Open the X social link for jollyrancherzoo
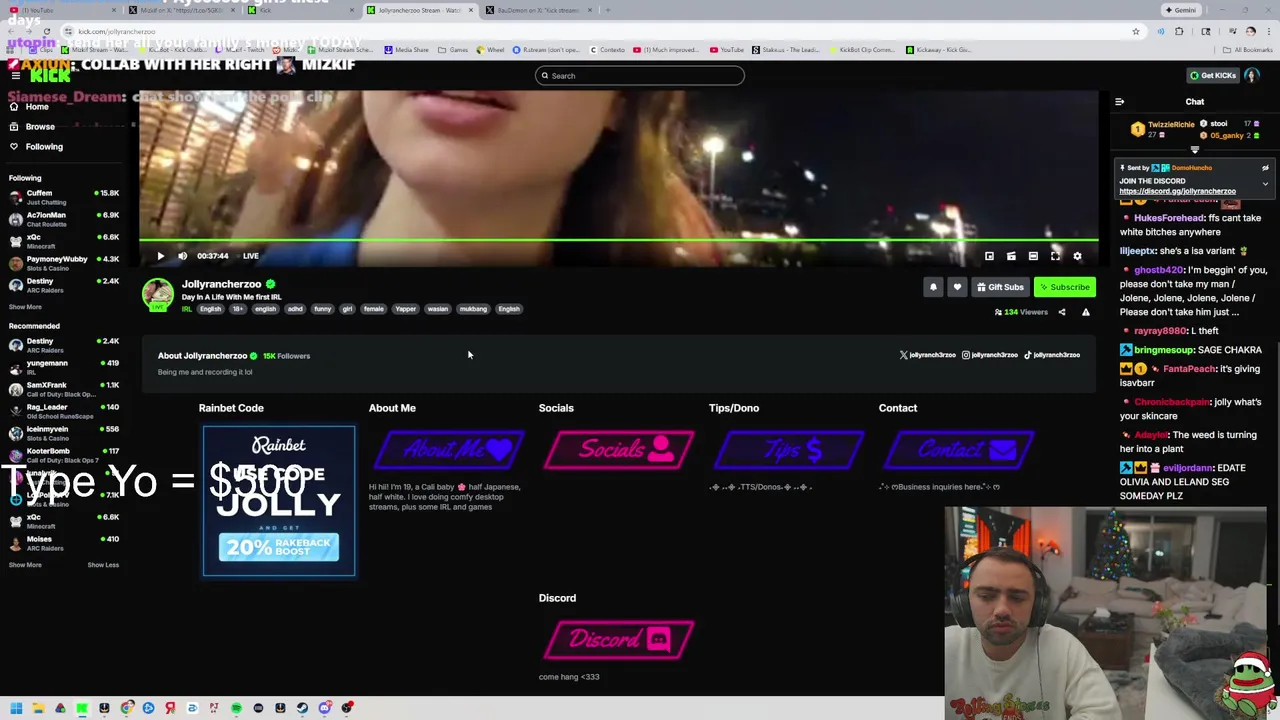This screenshot has width=1280, height=720. (927, 355)
